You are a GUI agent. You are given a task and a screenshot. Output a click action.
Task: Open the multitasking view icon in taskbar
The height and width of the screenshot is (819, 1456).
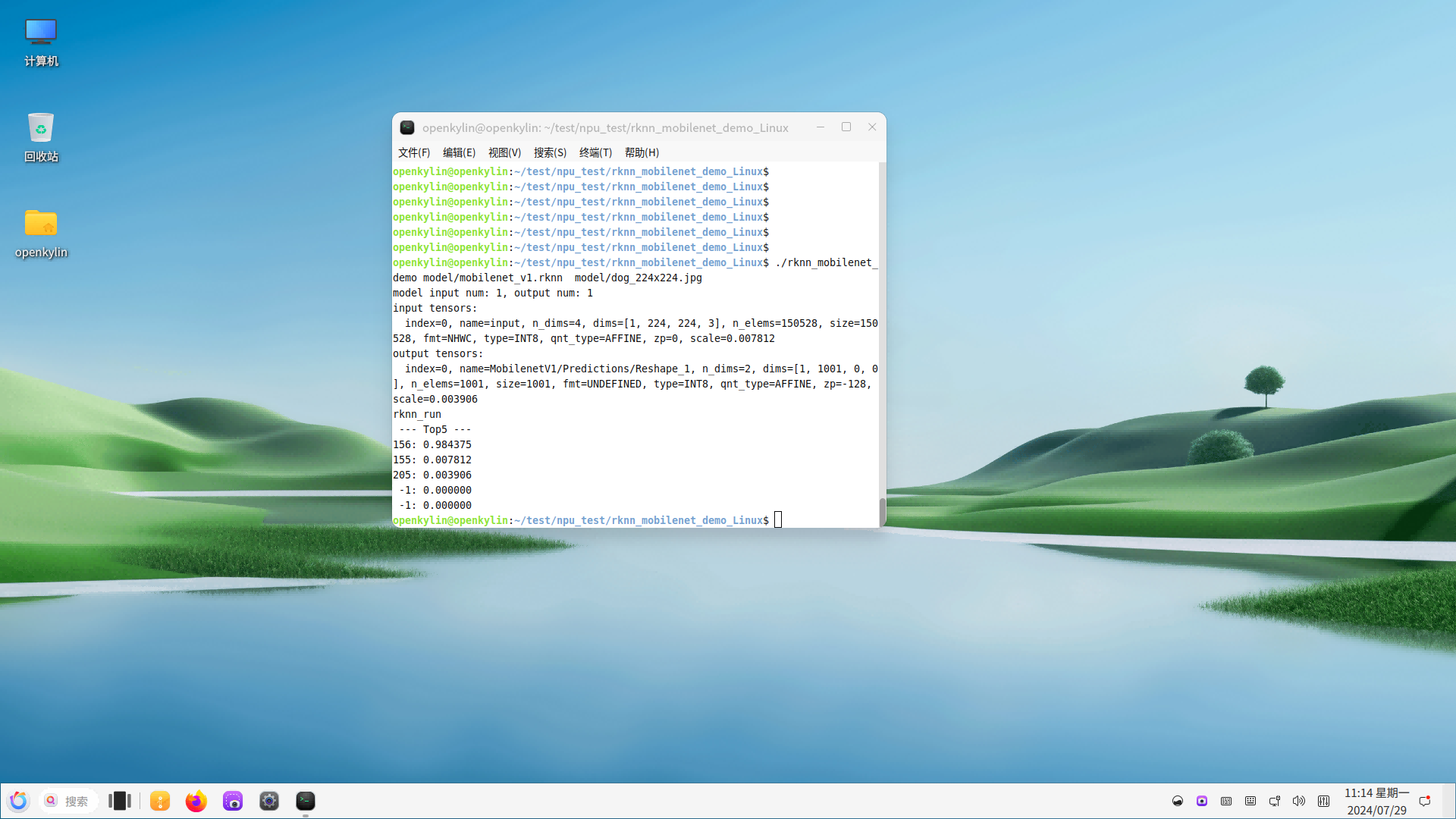point(120,801)
